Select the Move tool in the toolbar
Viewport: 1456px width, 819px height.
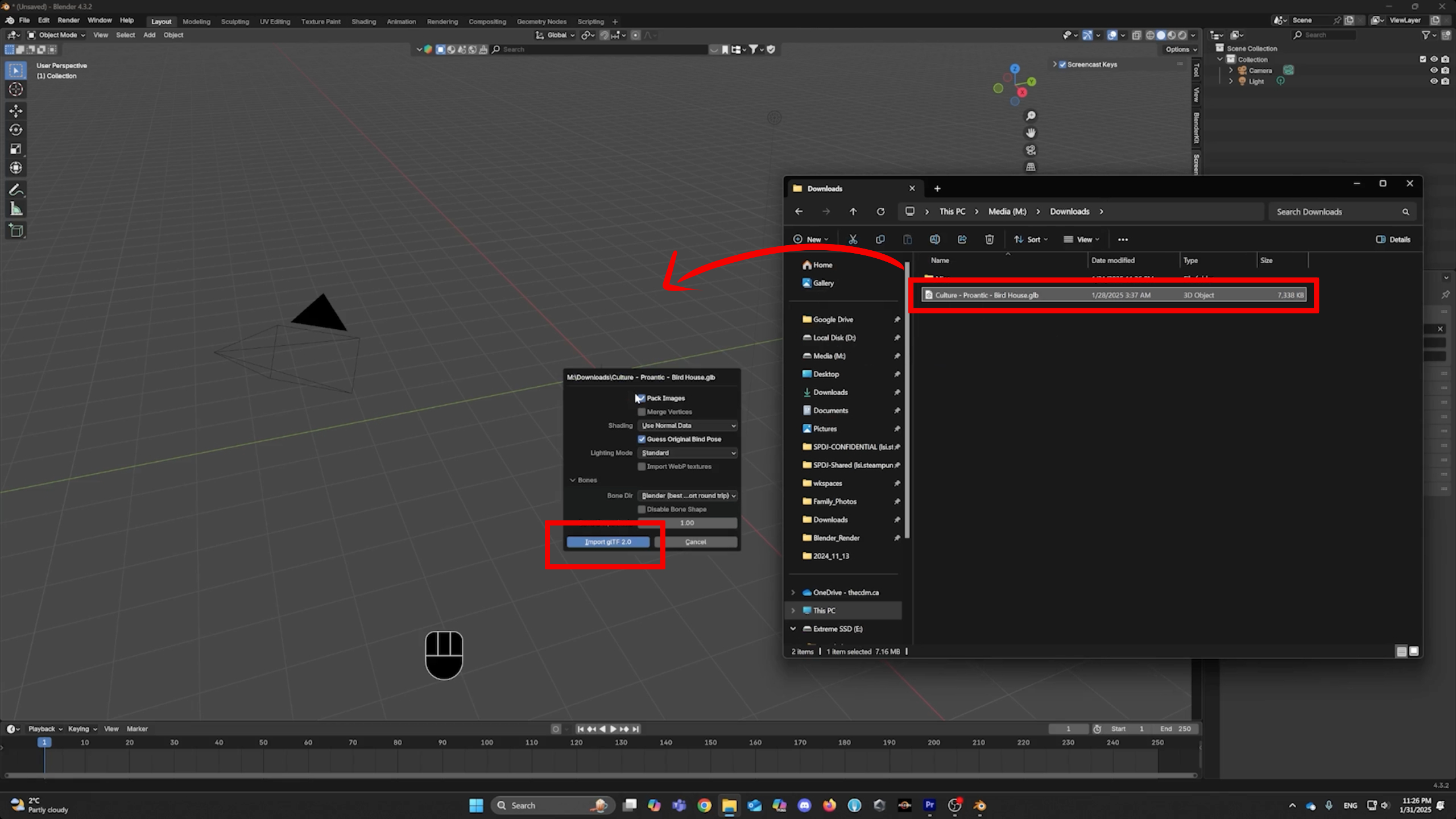(15, 111)
